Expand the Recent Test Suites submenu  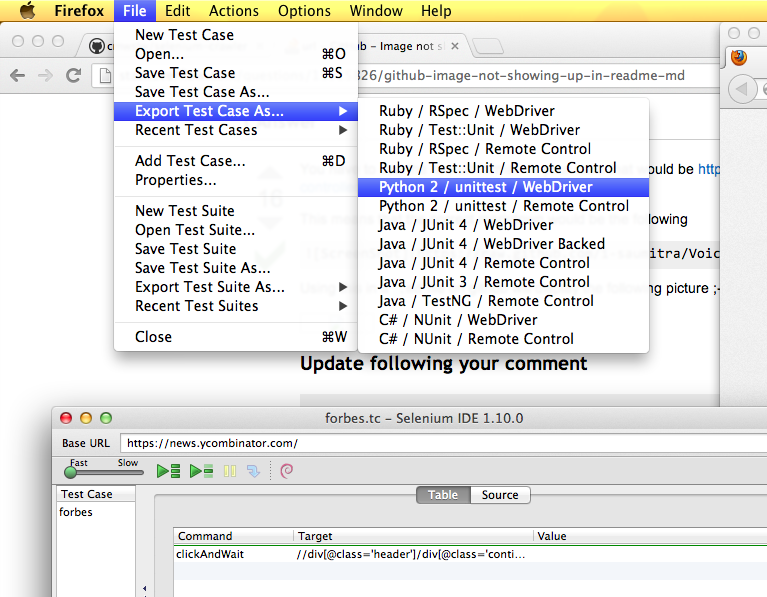tap(236, 306)
